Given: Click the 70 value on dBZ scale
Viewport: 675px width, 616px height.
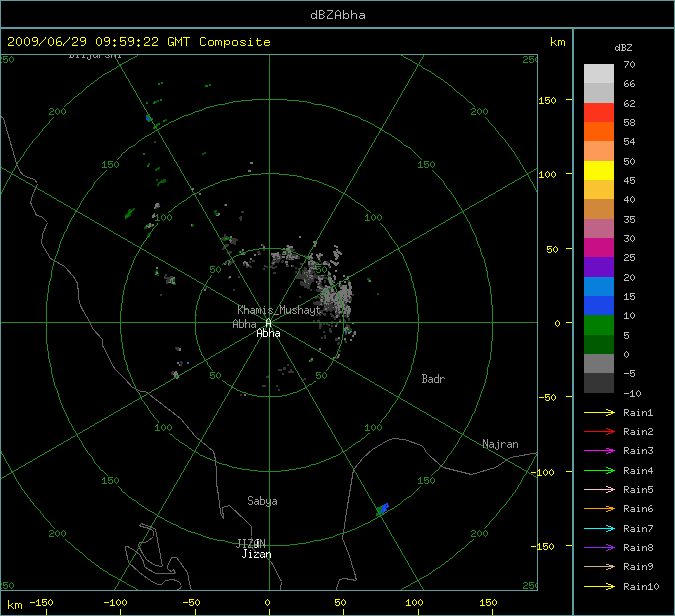Looking at the screenshot, I should coord(629,65).
